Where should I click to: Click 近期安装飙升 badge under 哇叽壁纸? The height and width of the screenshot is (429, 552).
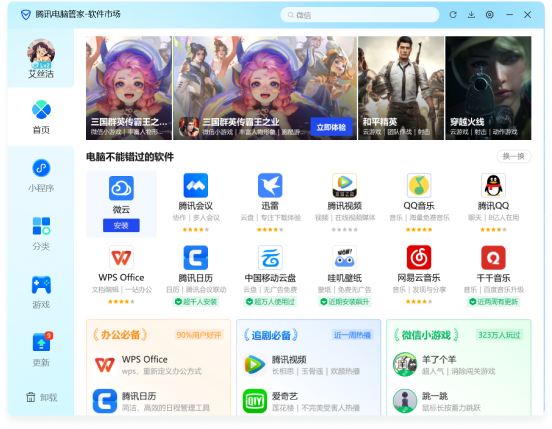coord(345,302)
